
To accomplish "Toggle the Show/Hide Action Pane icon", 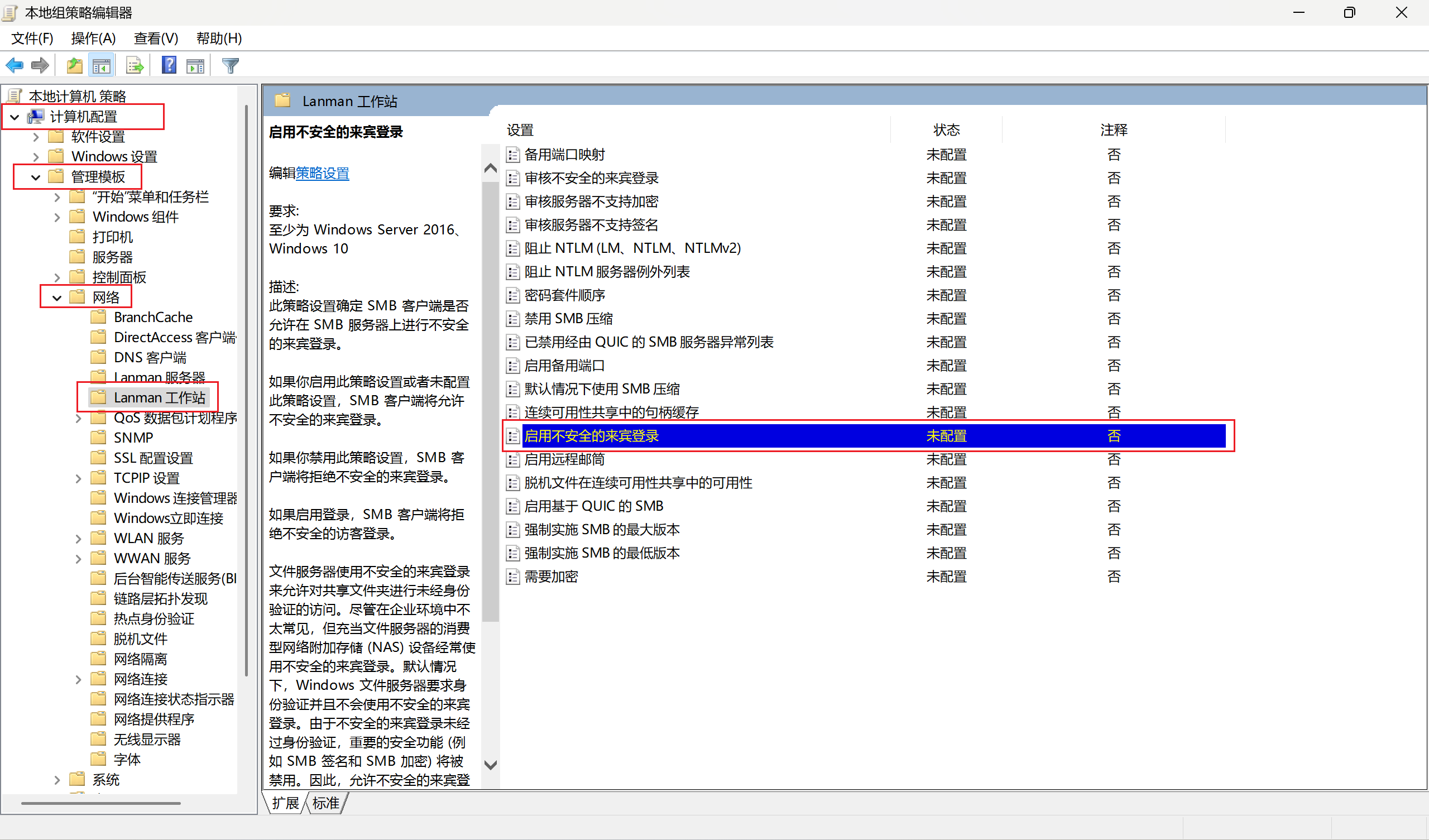I will tap(195, 66).
